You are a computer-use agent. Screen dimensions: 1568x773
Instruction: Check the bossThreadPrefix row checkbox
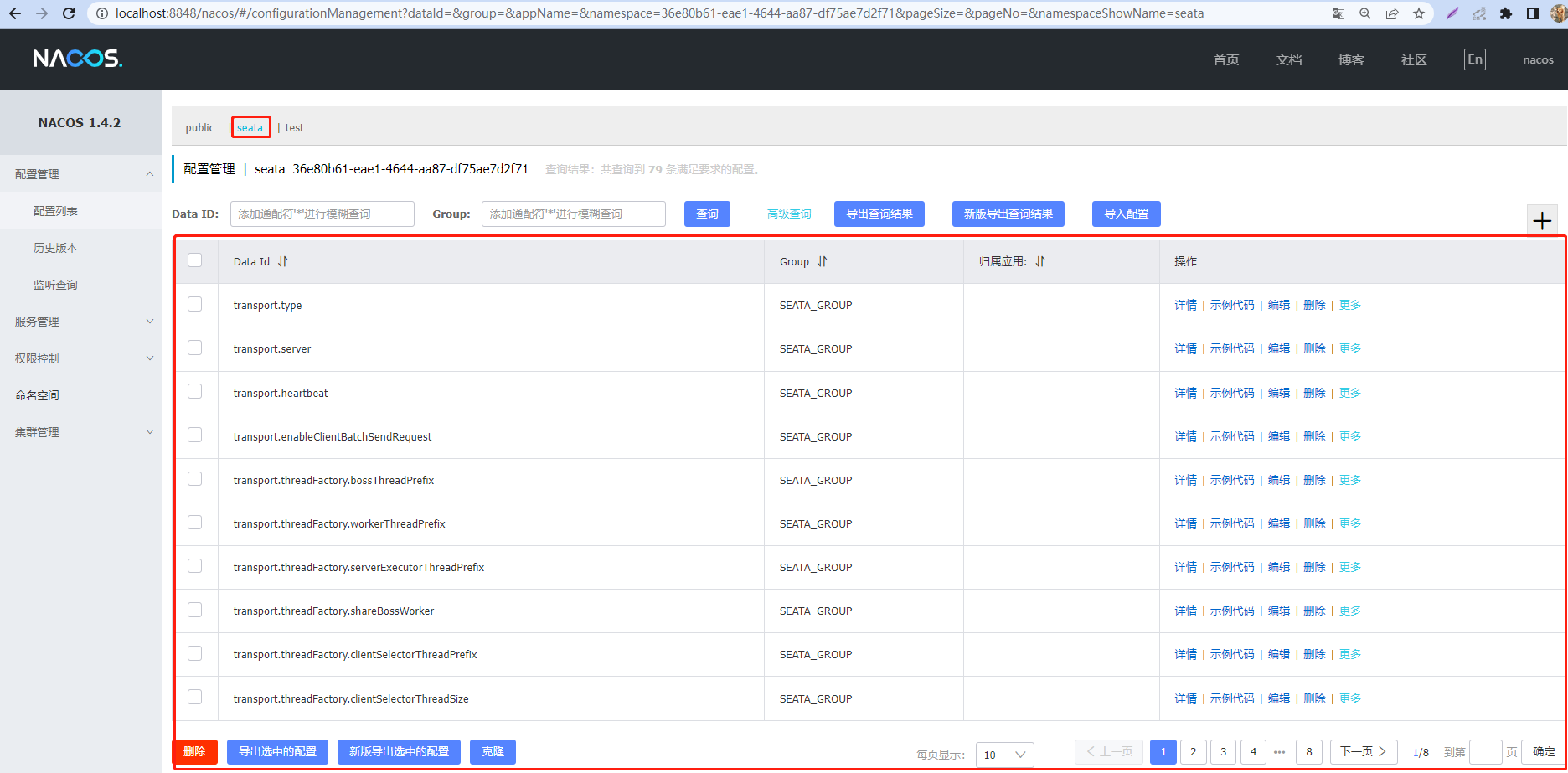195,478
